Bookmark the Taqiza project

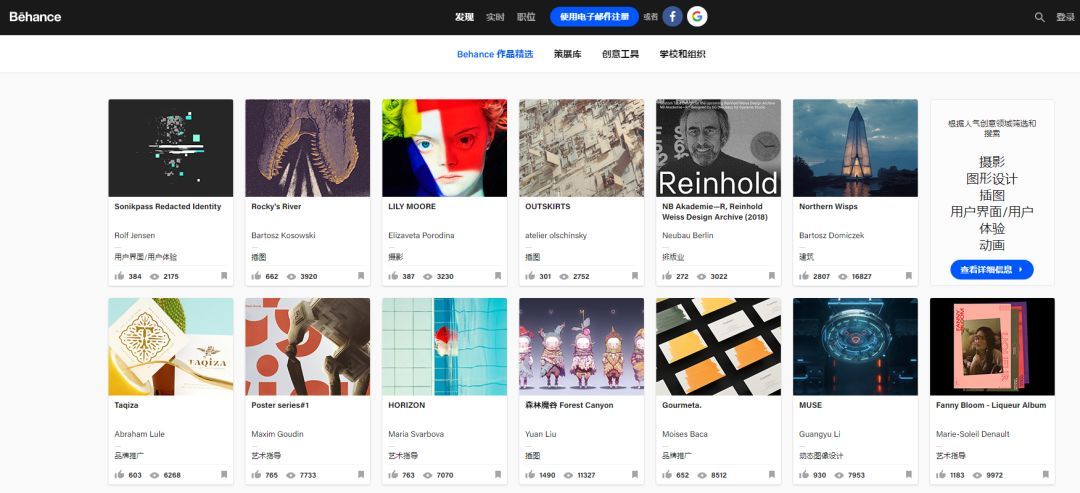click(225, 475)
